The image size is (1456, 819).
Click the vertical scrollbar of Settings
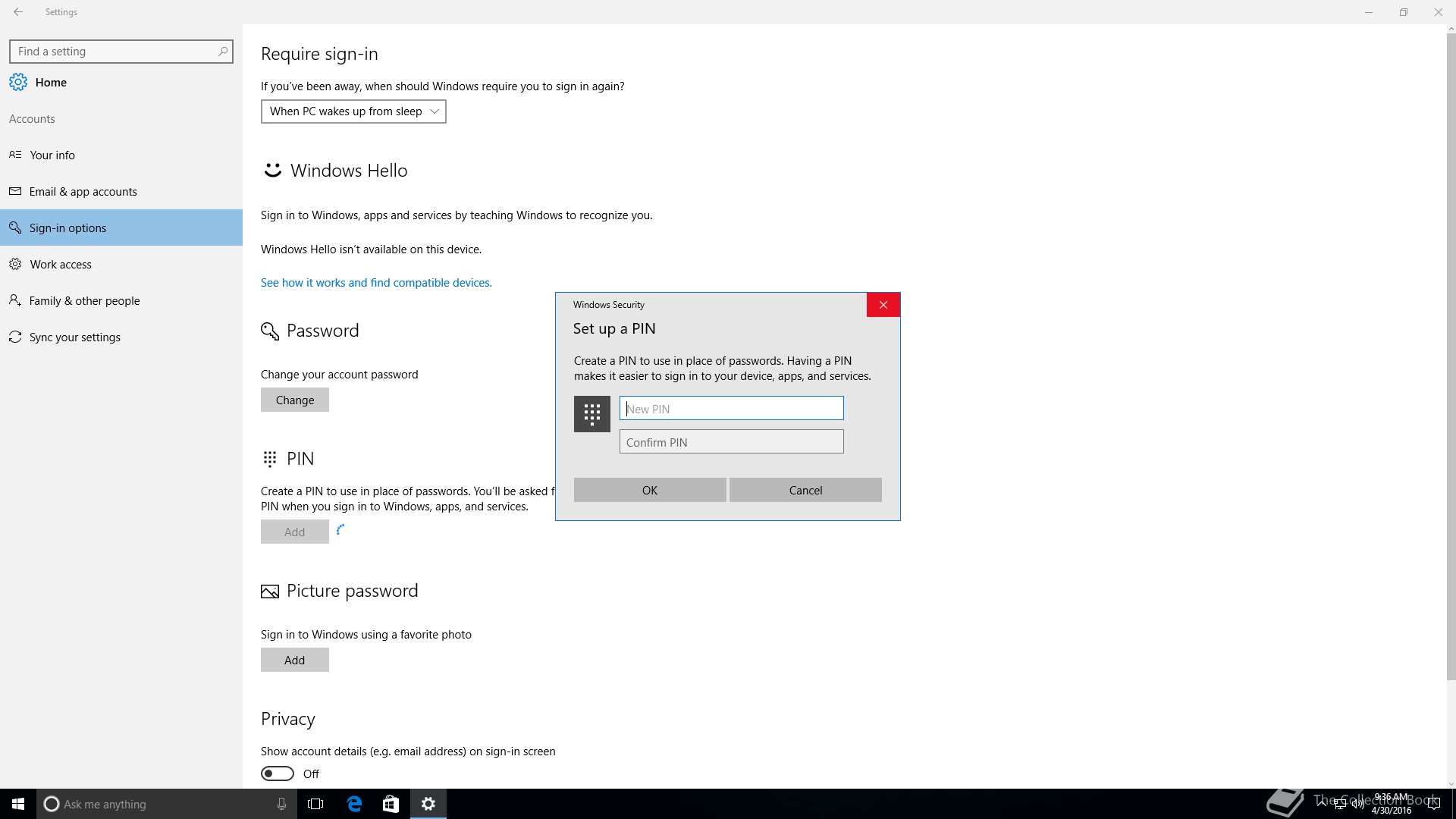tap(1451, 356)
